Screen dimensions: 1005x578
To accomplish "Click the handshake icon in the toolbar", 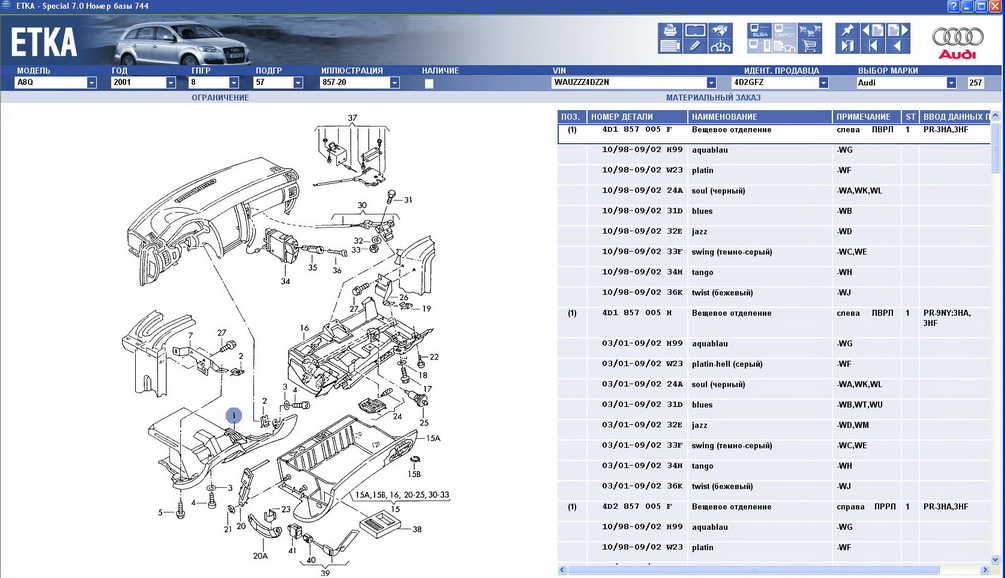I will click(x=720, y=46).
